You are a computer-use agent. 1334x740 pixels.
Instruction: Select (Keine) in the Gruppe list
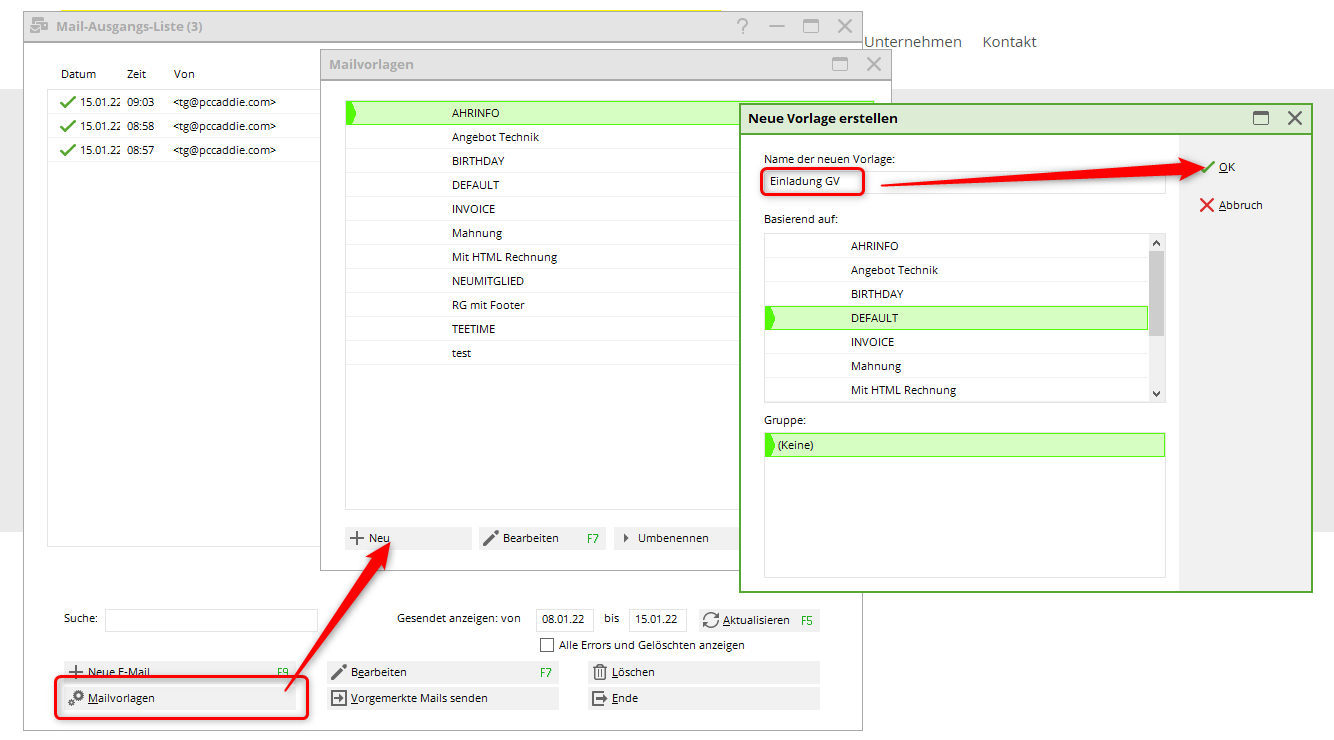click(x=965, y=445)
